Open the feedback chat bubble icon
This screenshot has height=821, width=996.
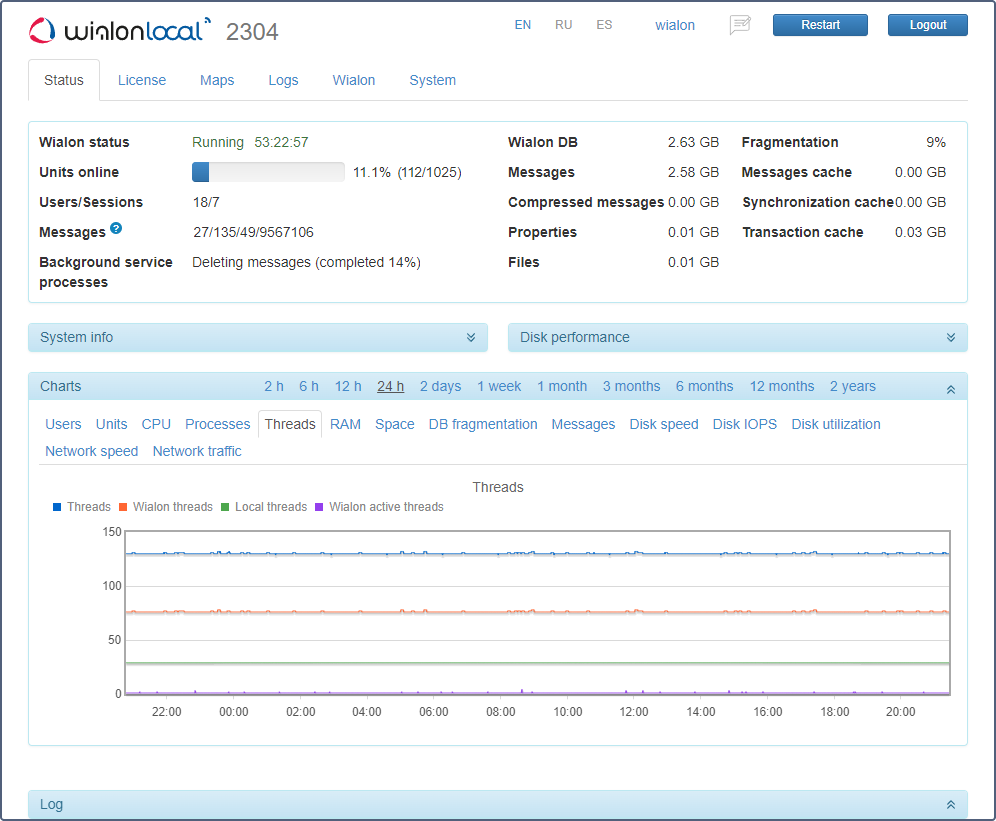click(740, 25)
